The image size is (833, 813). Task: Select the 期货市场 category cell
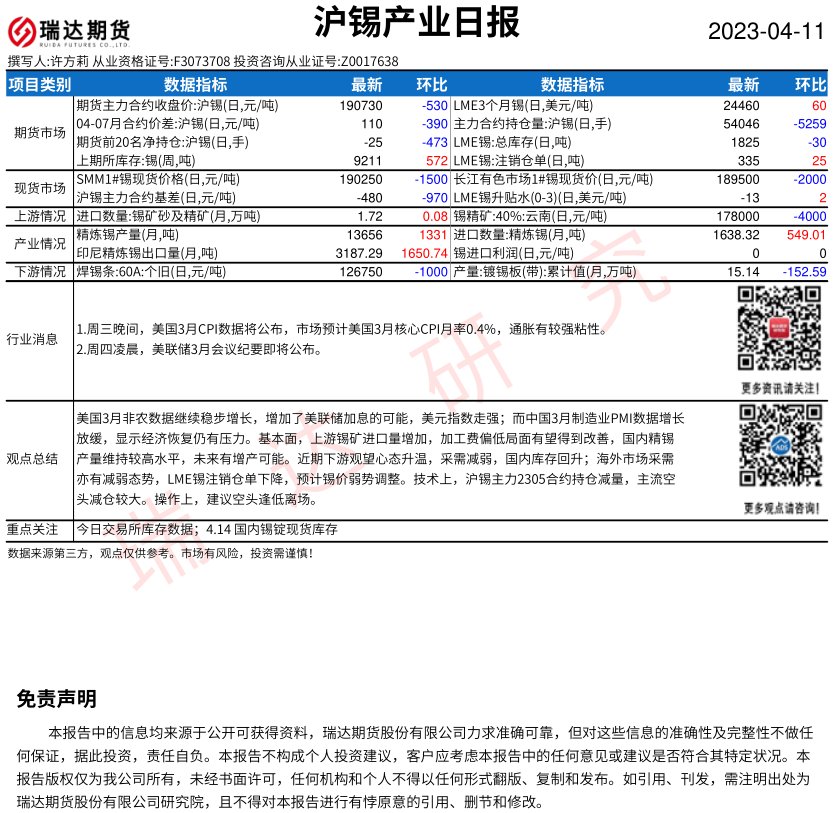(40, 132)
